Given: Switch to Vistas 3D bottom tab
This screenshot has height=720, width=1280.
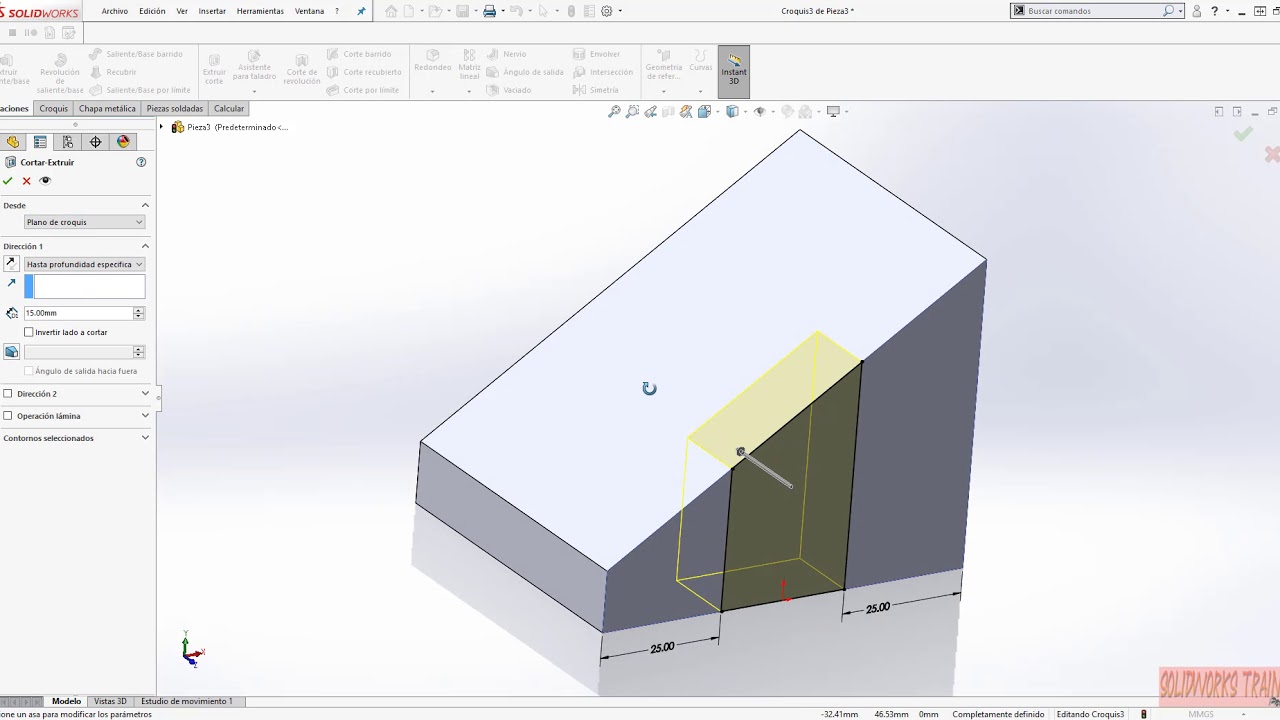Looking at the screenshot, I should pyautogui.click(x=110, y=701).
